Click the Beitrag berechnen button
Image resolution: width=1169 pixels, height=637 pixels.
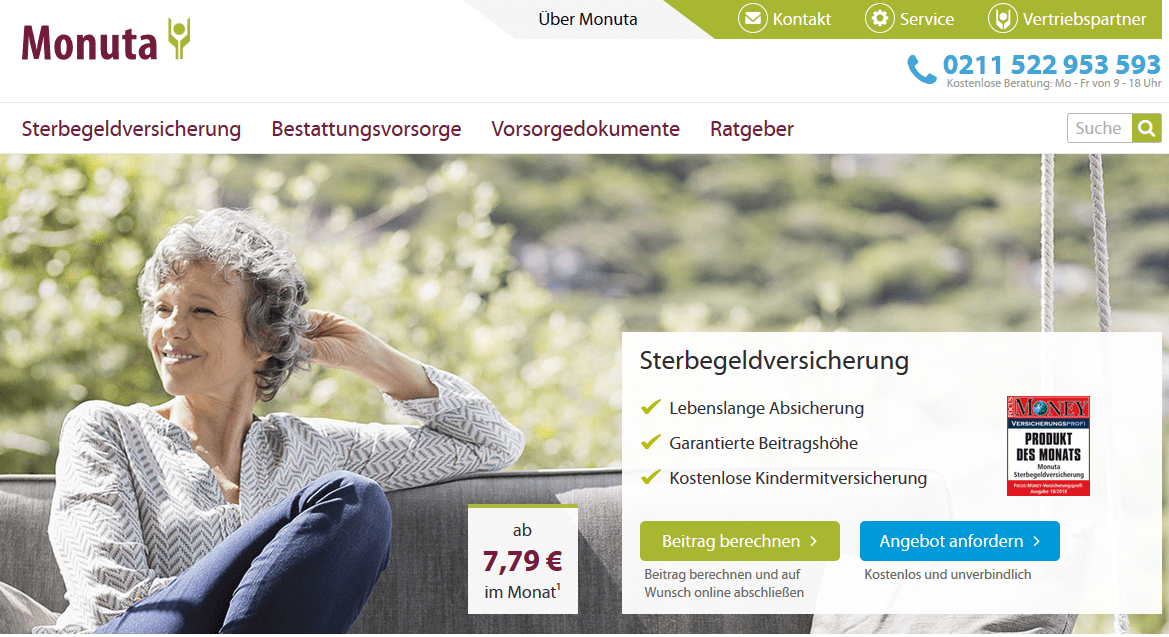click(x=740, y=541)
